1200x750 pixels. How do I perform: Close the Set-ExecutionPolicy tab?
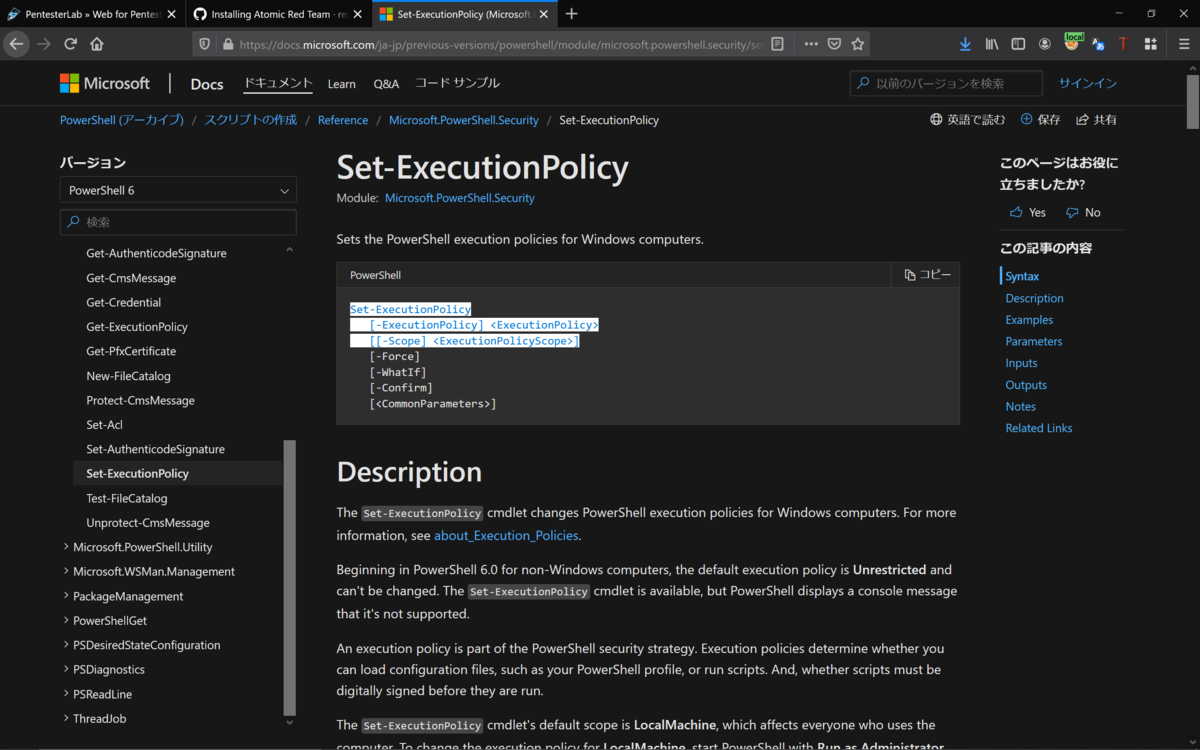[x=544, y=14]
